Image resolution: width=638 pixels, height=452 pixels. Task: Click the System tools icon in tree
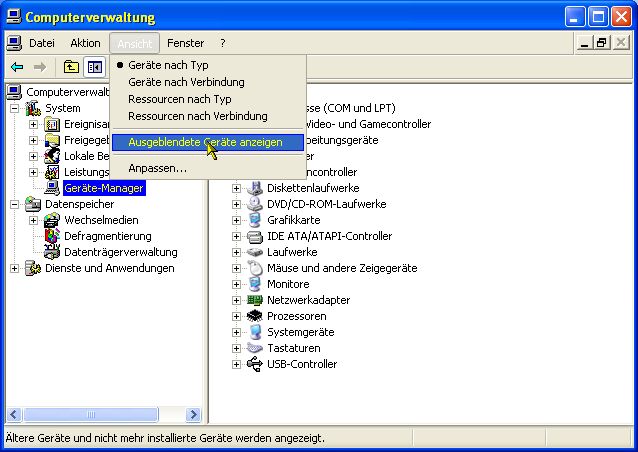(33, 108)
